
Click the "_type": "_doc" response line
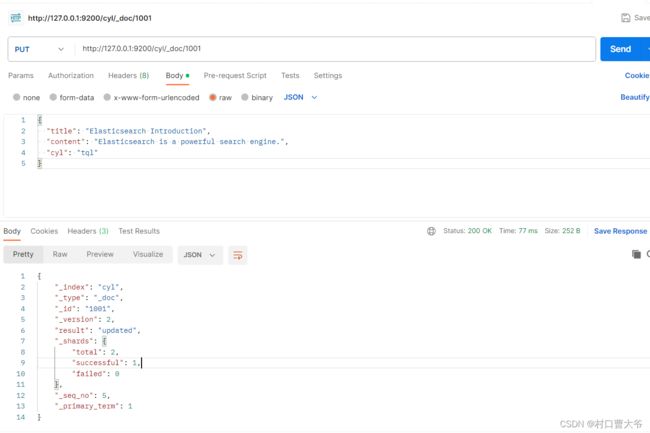[89, 298]
